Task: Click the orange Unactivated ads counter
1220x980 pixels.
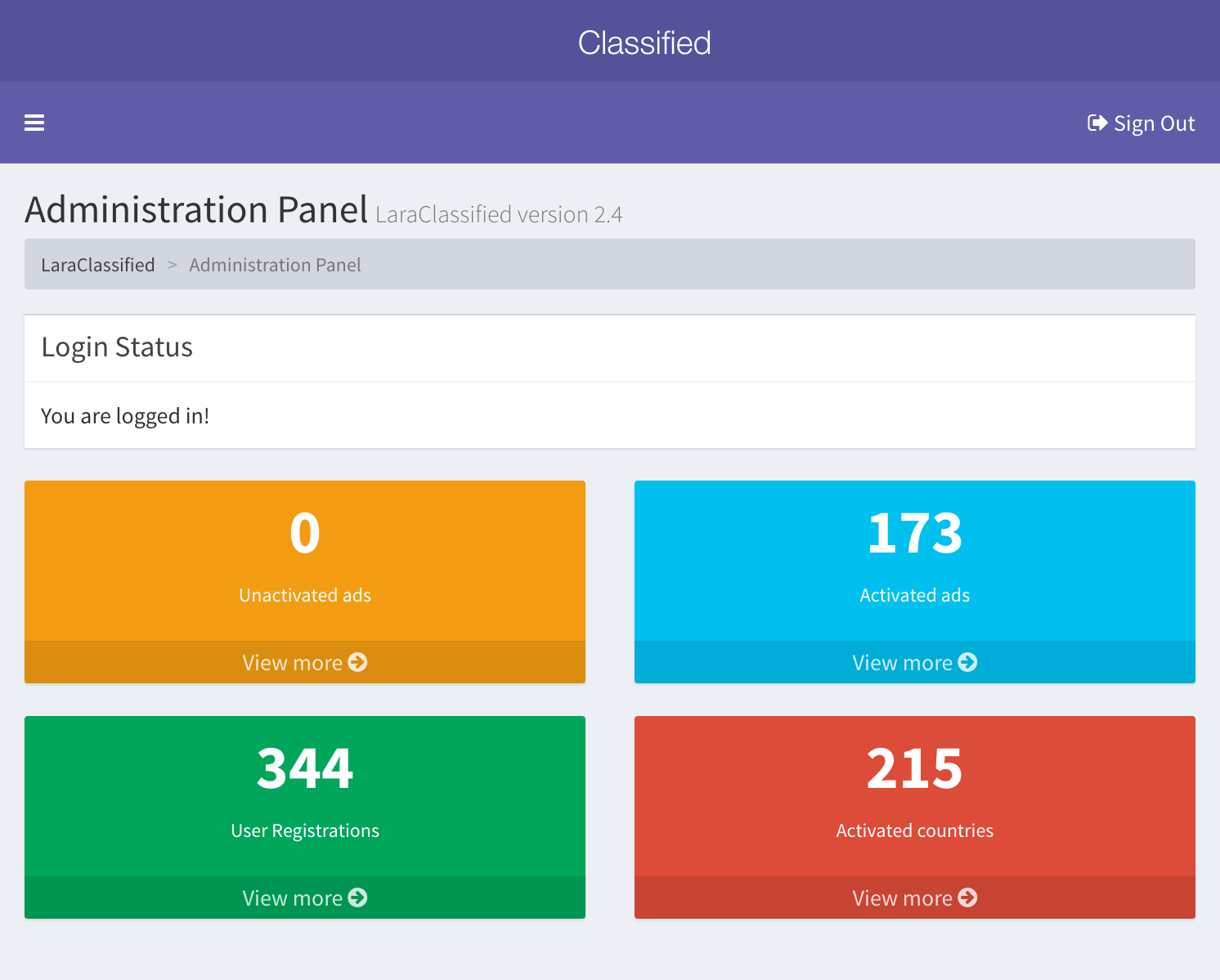Action: pyautogui.click(x=304, y=533)
